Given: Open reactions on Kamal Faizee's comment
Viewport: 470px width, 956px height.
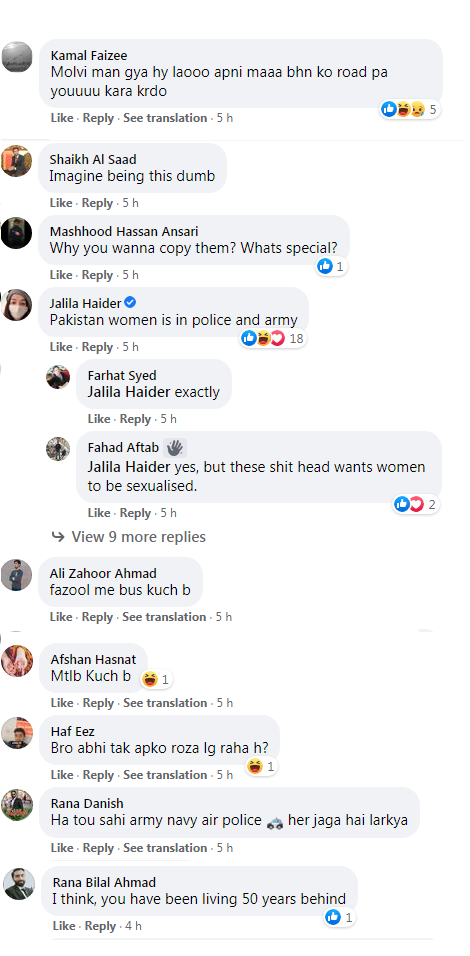Looking at the screenshot, I should (x=410, y=110).
